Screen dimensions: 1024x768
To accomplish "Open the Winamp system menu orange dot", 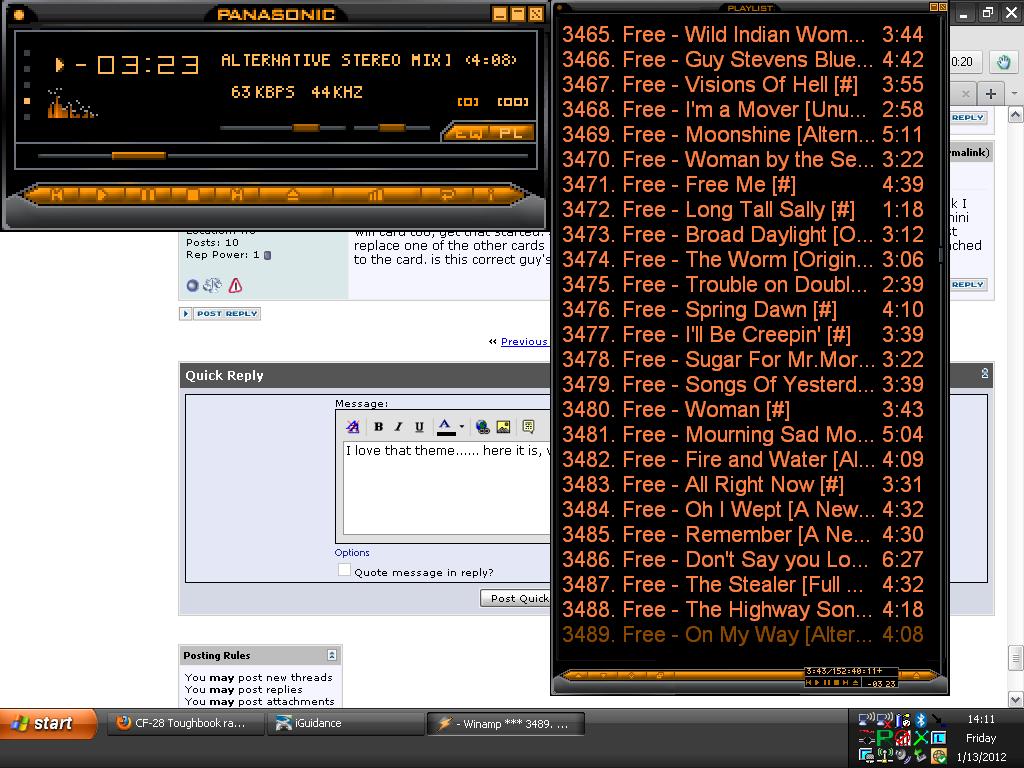I will tap(18, 14).
